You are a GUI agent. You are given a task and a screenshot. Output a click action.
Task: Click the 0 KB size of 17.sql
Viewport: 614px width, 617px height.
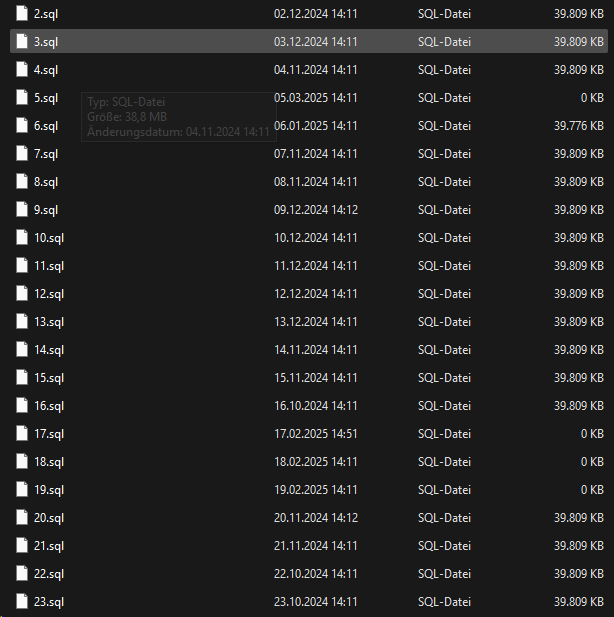[592, 434]
